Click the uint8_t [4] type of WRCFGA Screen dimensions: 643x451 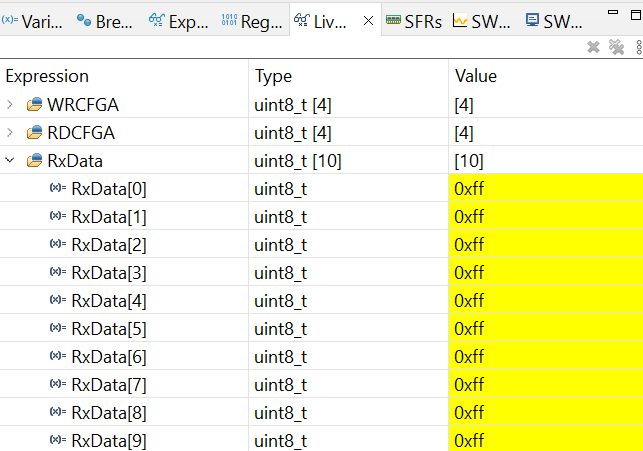[x=293, y=105]
